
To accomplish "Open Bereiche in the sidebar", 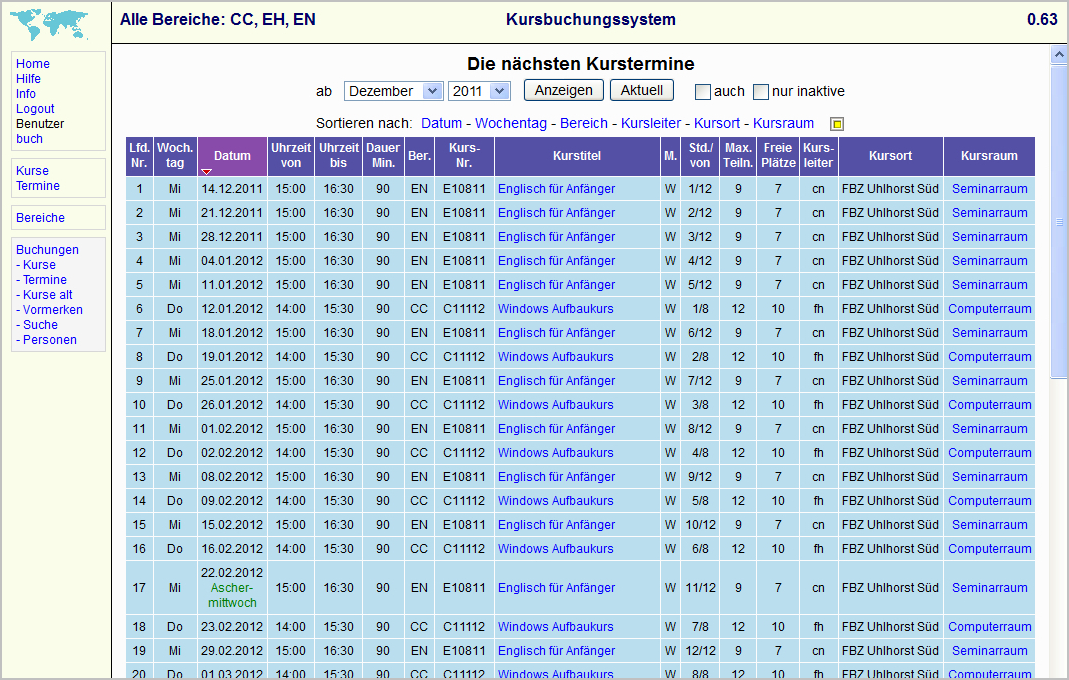I will tap(40, 218).
